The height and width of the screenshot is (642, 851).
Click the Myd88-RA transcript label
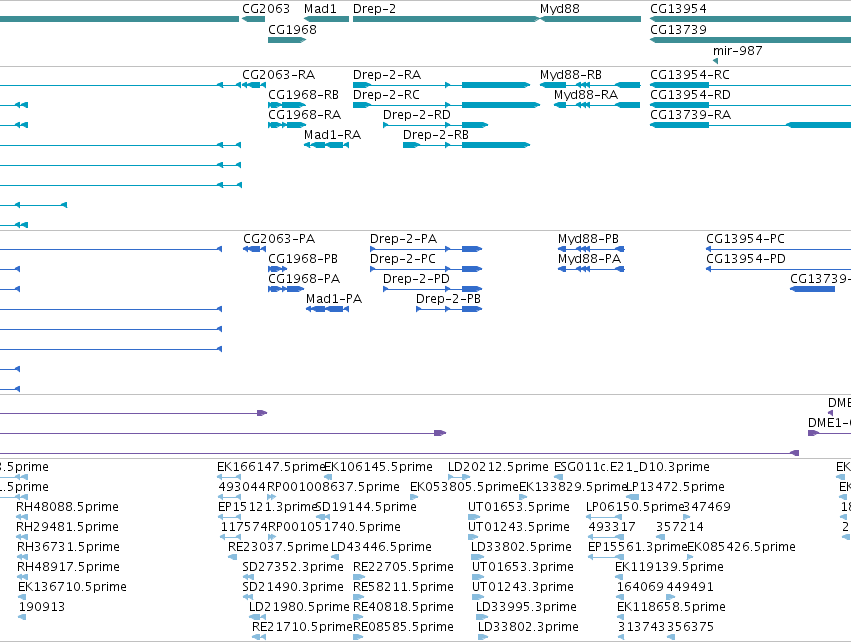pos(586,94)
